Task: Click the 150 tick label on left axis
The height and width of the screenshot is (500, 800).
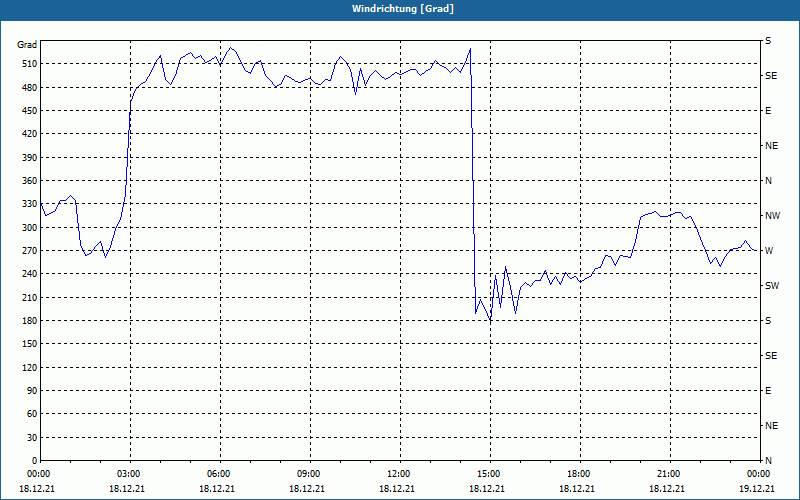Action: tap(30, 344)
